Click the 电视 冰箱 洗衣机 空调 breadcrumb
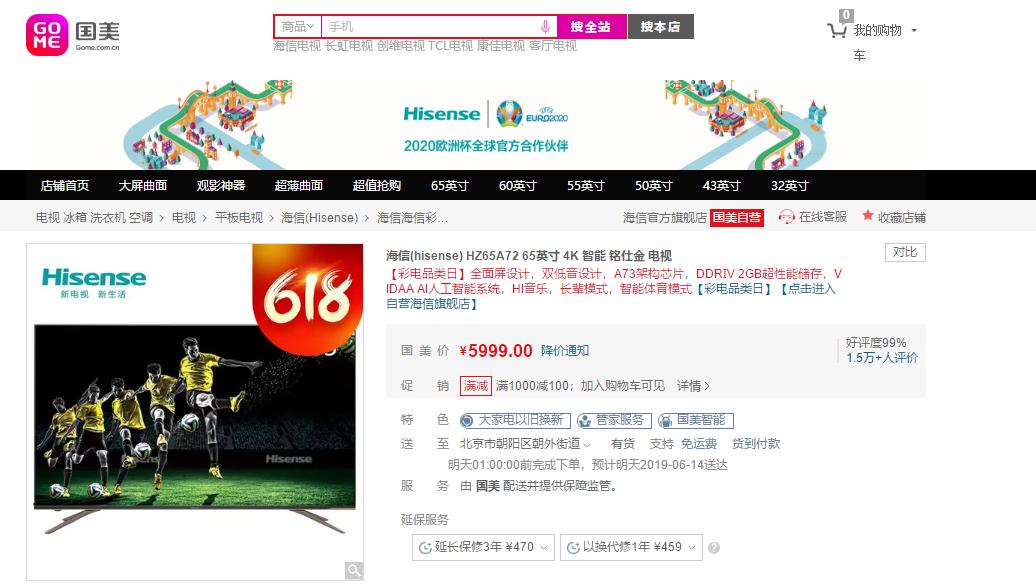Image resolution: width=1036 pixels, height=588 pixels. (94, 218)
